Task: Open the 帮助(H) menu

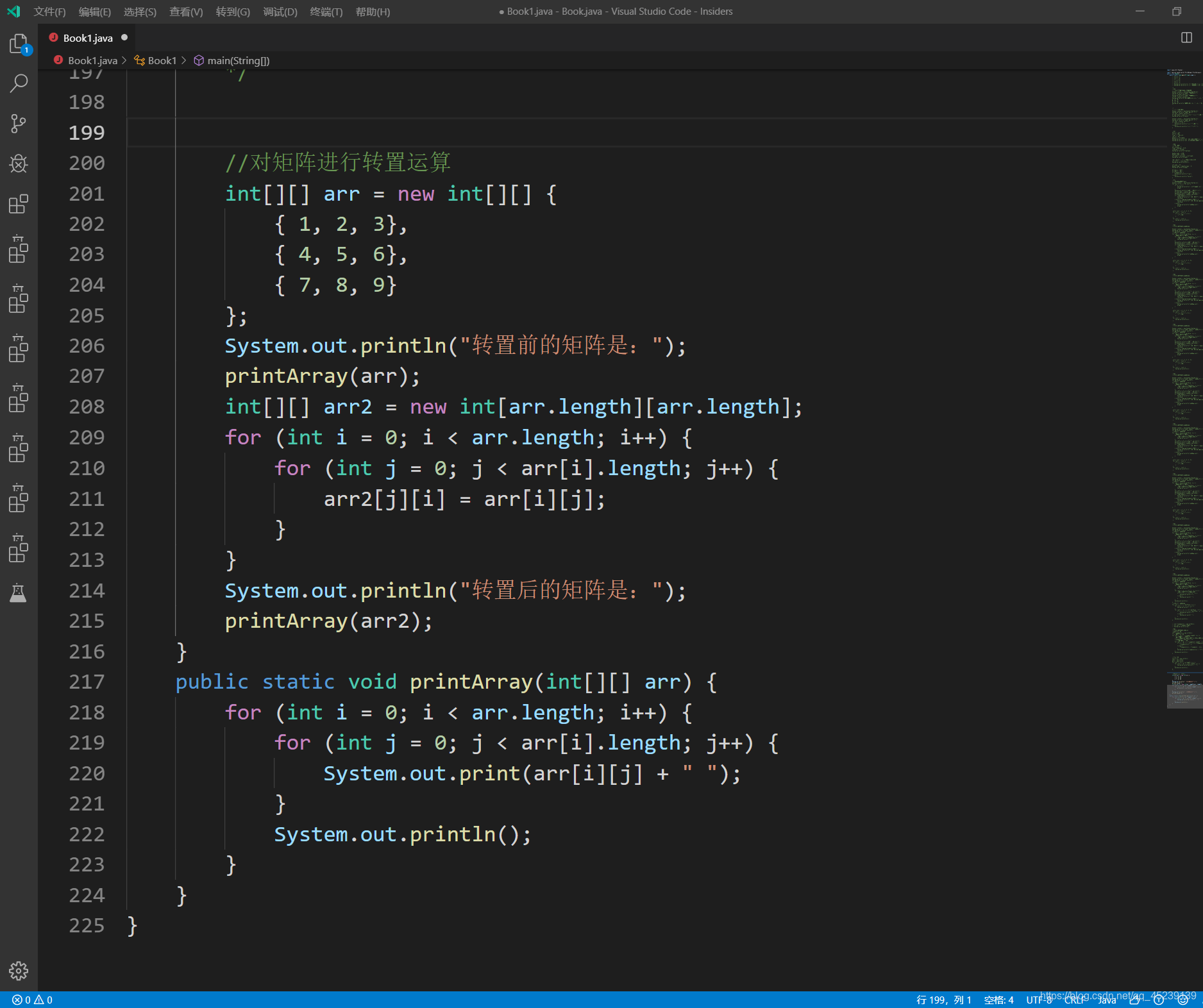Action: tap(373, 12)
